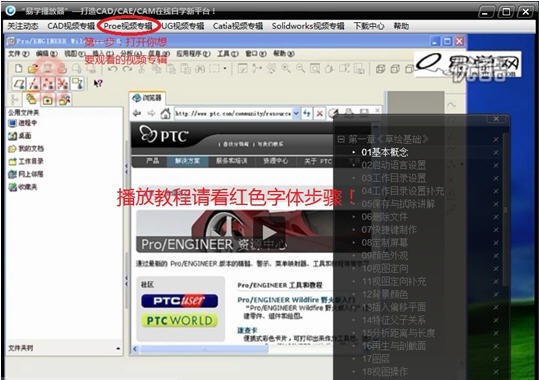
Task: Click the 资源中心 tab on PTC page
Action: [276, 161]
